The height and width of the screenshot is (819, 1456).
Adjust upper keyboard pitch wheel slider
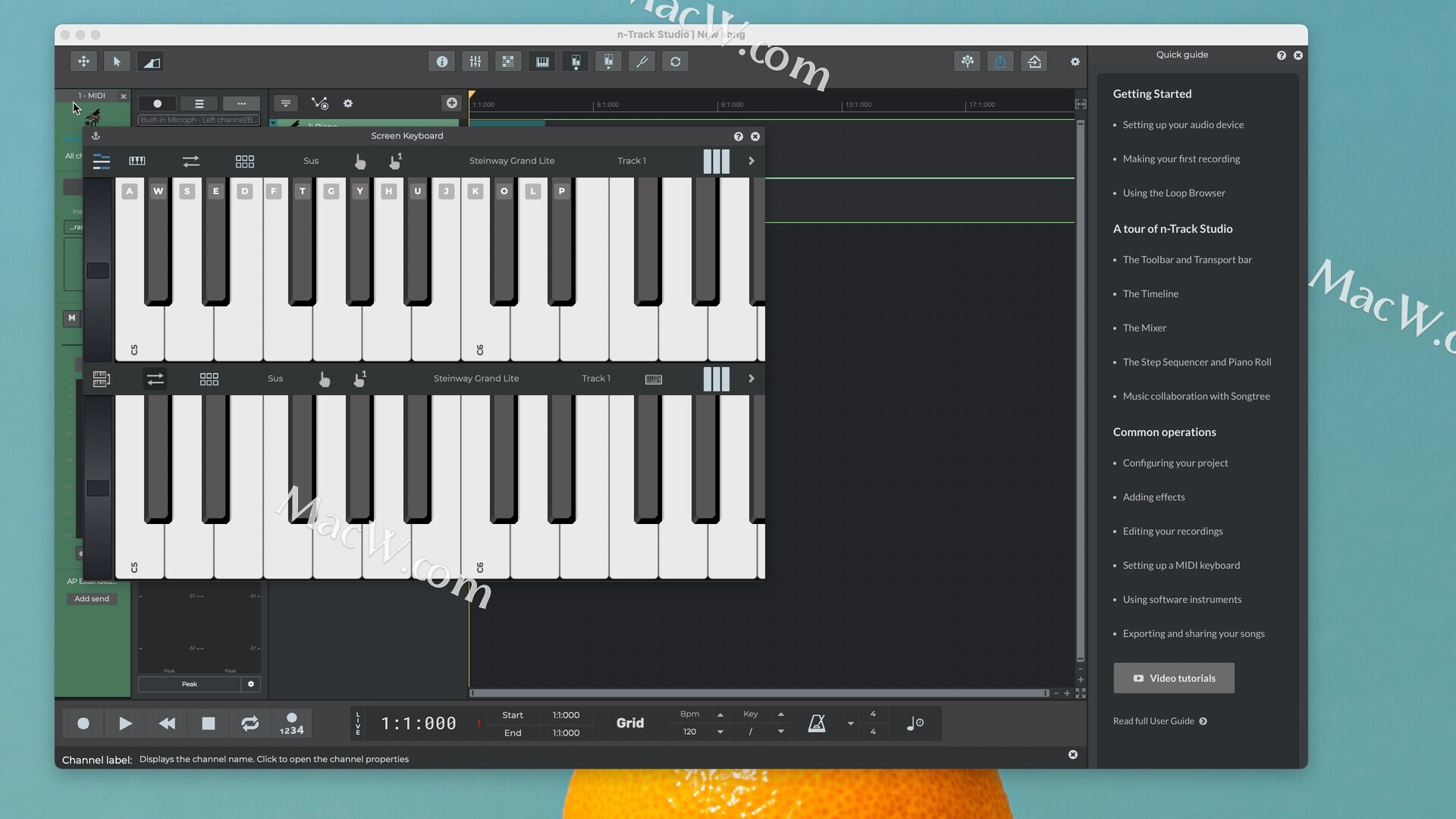click(x=98, y=271)
